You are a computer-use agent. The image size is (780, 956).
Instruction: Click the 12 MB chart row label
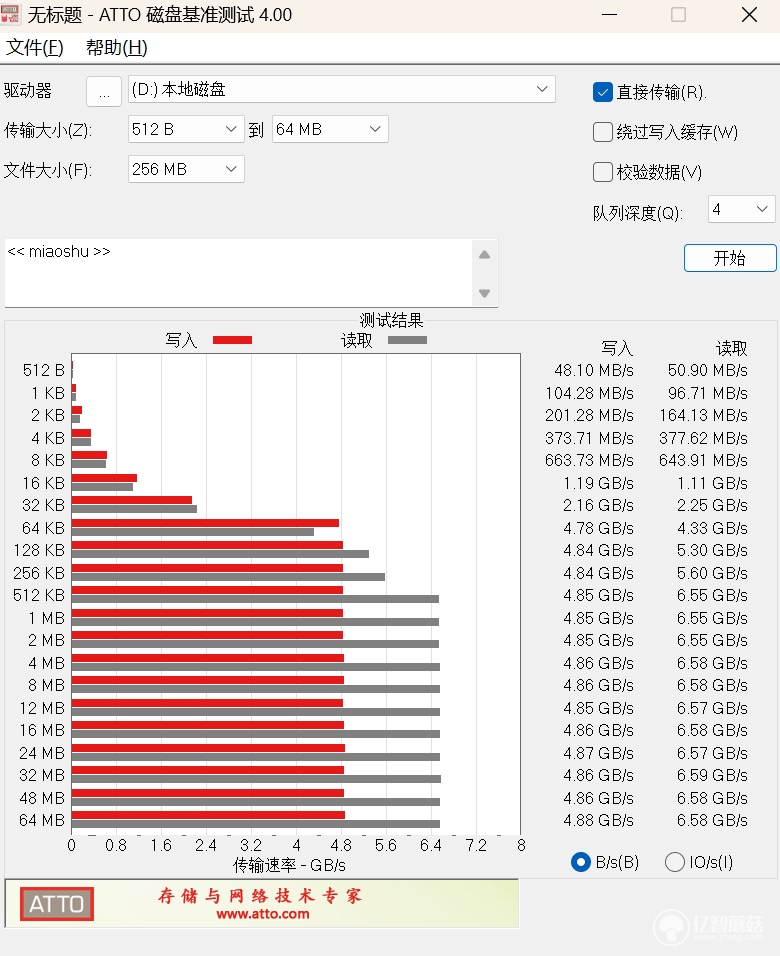[x=41, y=708]
